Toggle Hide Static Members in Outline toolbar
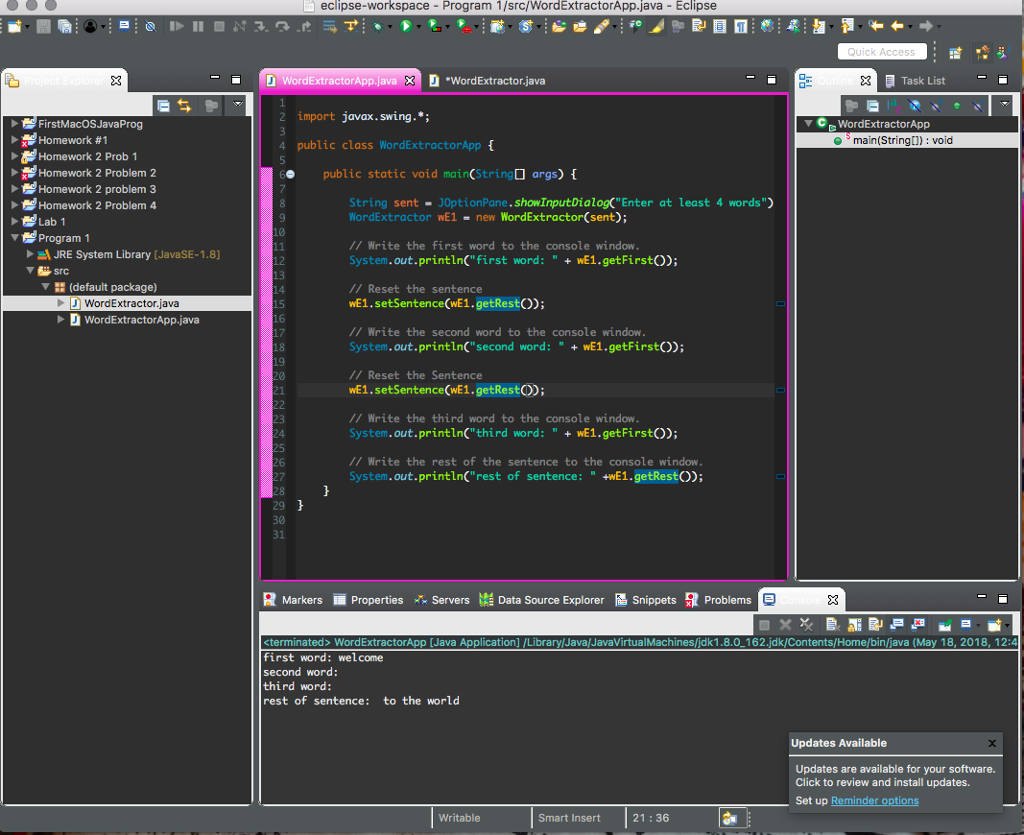This screenshot has width=1024, height=835. [x=936, y=106]
